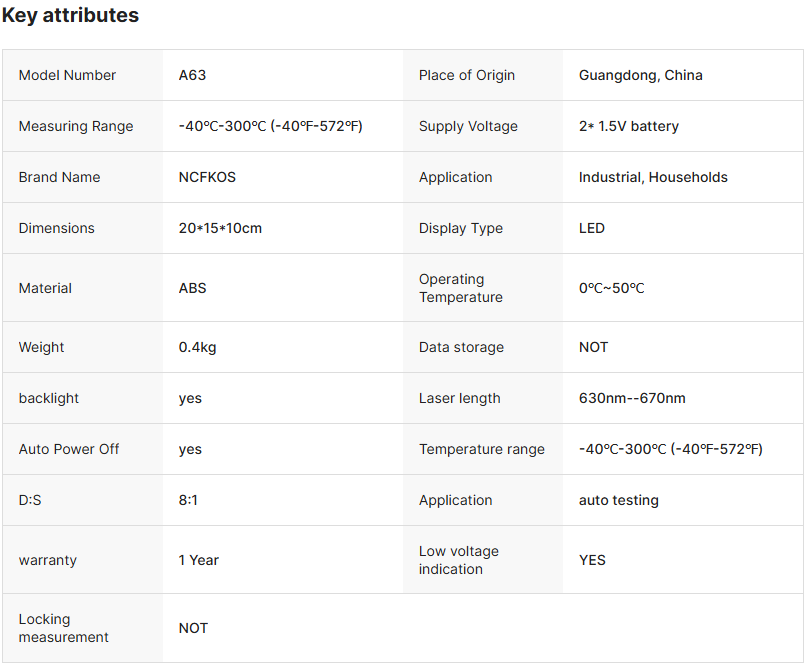Select laser length value 630nm--670nm
804x663 pixels.
click(632, 398)
